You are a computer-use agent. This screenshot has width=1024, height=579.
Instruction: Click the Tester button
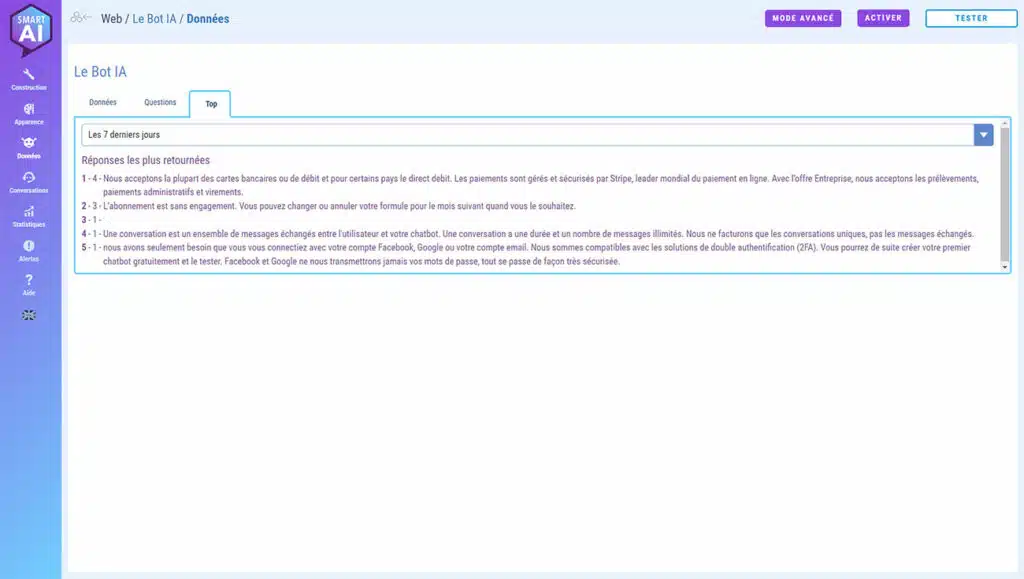tap(970, 18)
